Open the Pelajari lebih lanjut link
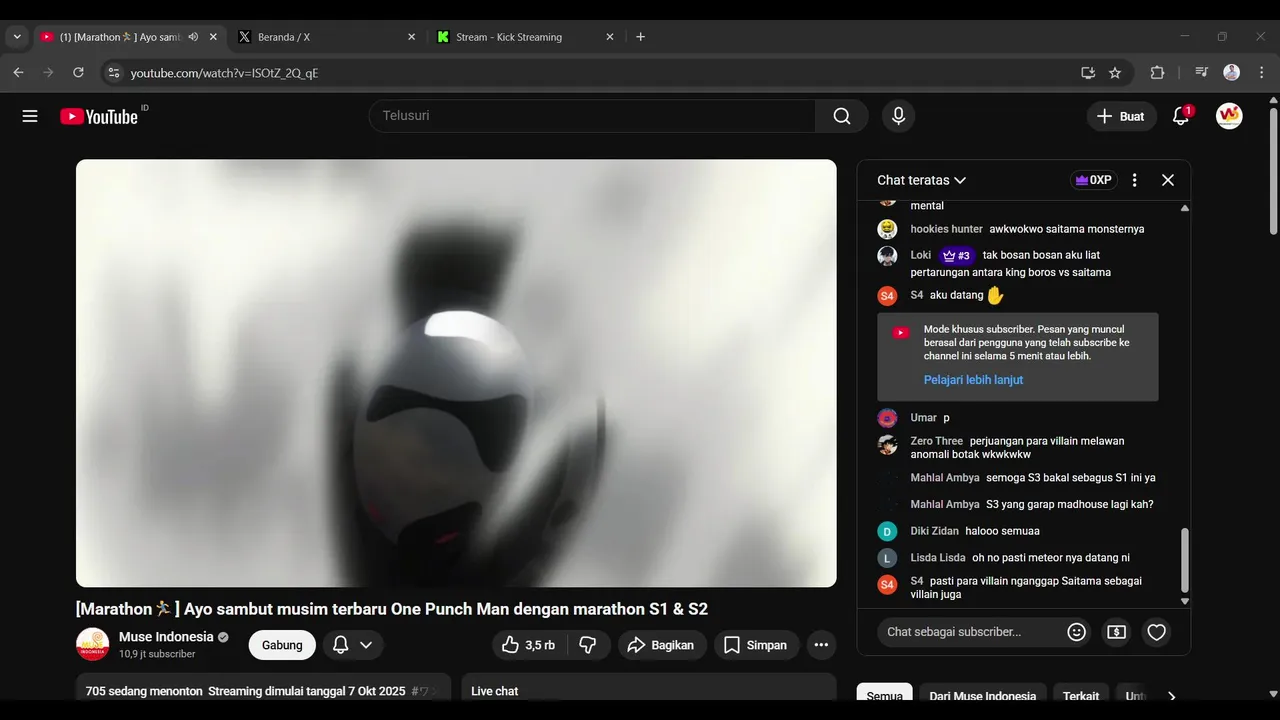Viewport: 1280px width, 720px height. click(x=973, y=380)
